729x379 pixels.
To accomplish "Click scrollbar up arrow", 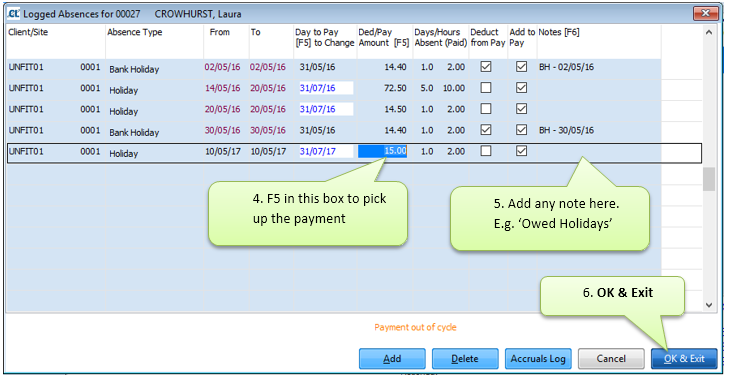I will tap(709, 33).
